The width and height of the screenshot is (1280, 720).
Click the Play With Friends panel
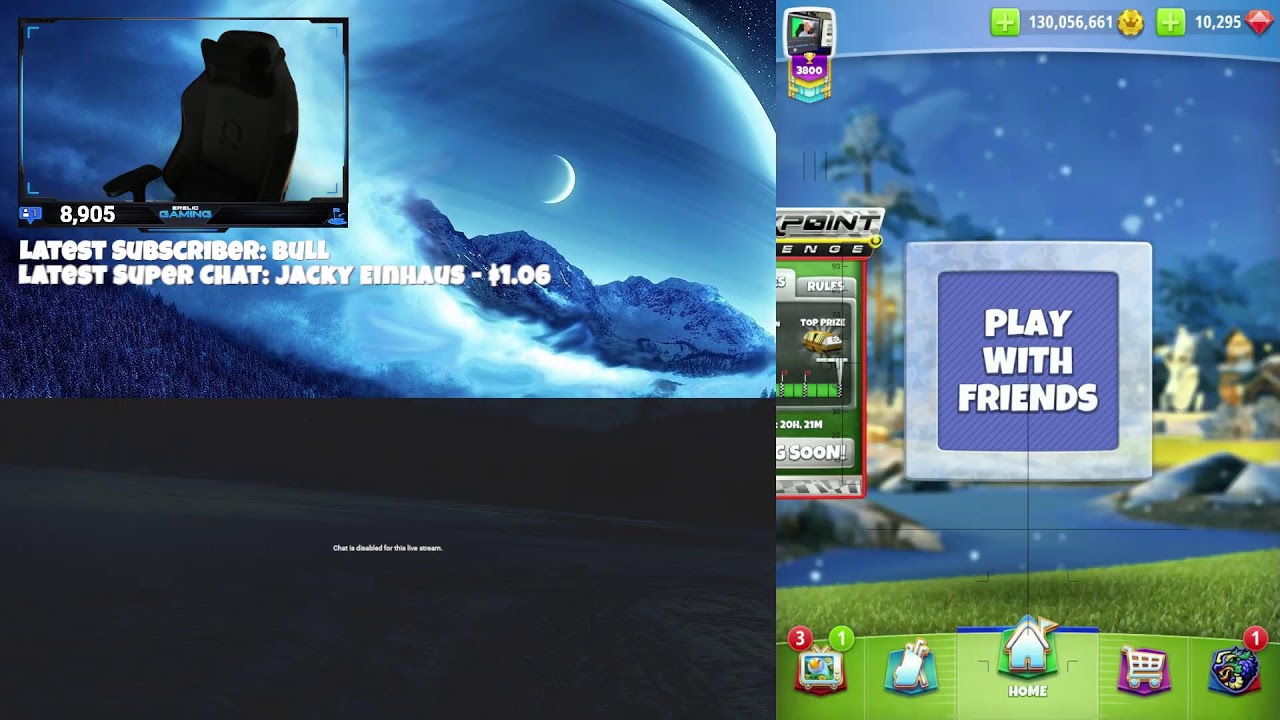pyautogui.click(x=1028, y=361)
